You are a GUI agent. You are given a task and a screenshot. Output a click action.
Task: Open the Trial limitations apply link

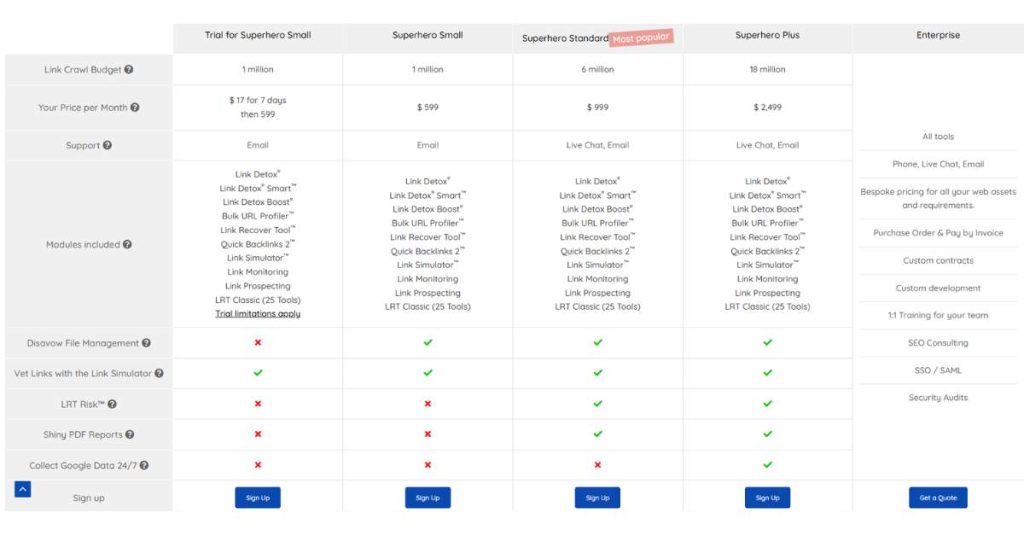257,314
